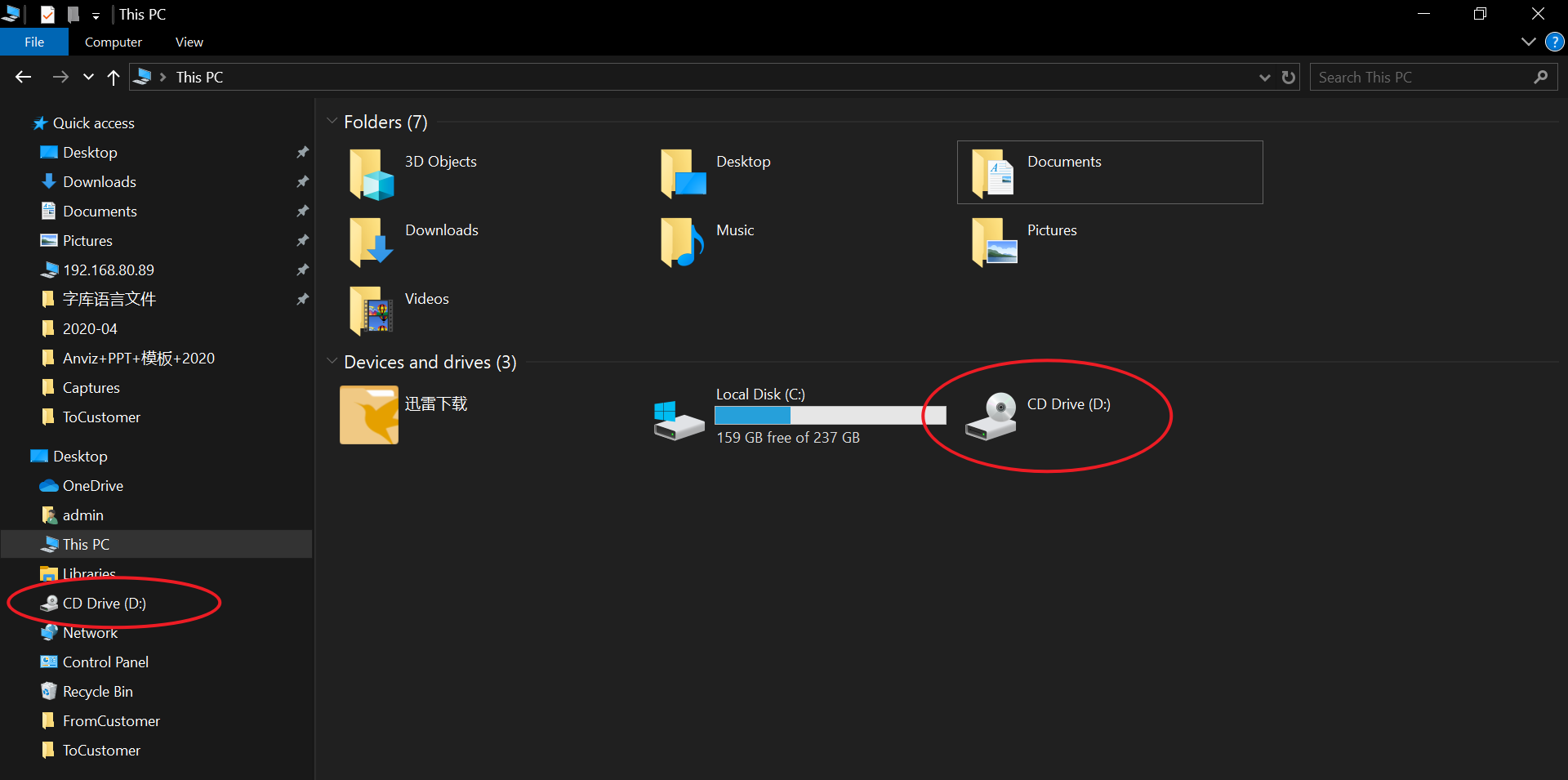This screenshot has width=1568, height=780.
Task: Open the 3D Objects folder icon
Action: (372, 174)
